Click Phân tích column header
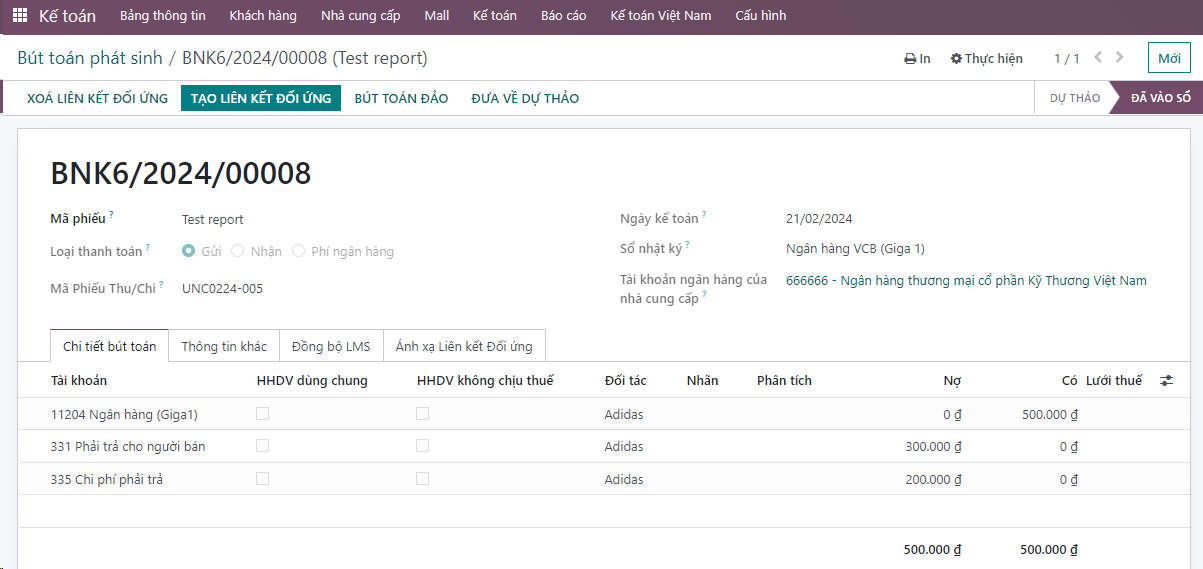Image resolution: width=1203 pixels, height=569 pixels. tap(784, 380)
